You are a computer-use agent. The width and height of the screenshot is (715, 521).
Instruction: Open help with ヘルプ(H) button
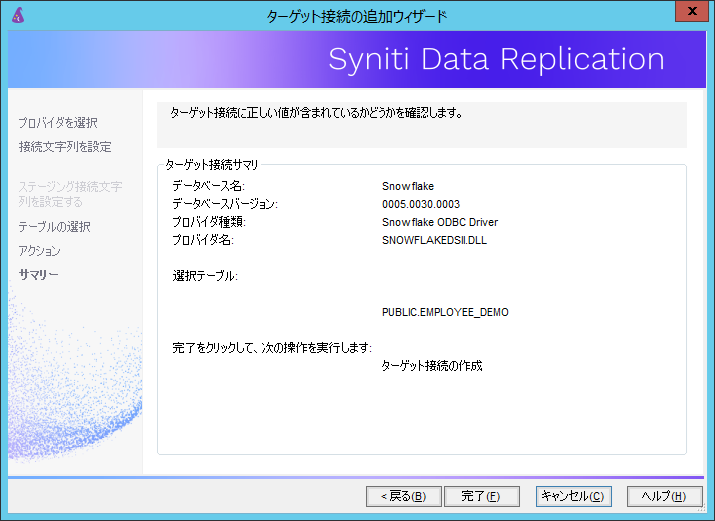click(x=664, y=496)
